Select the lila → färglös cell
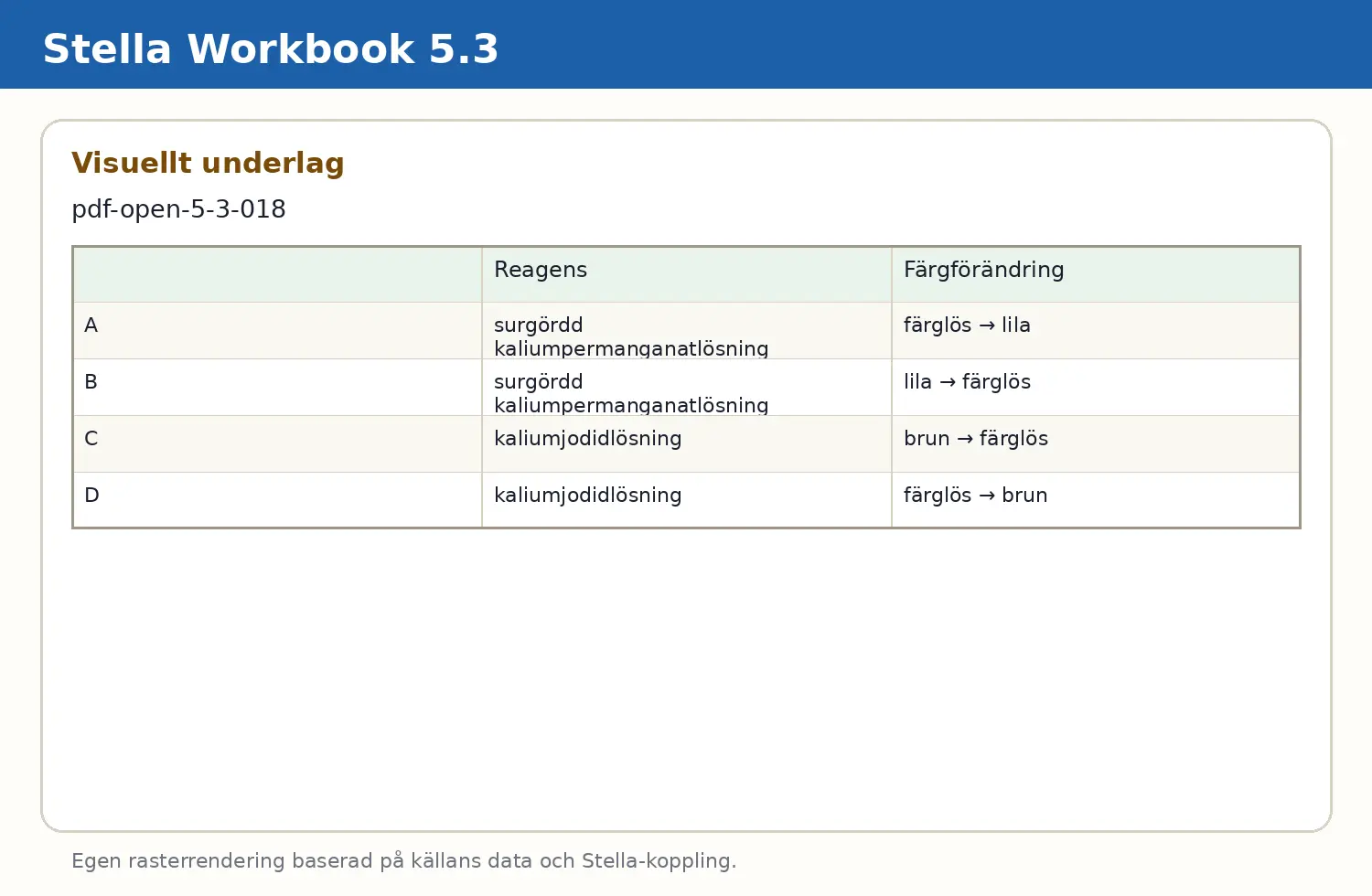 (1096, 388)
